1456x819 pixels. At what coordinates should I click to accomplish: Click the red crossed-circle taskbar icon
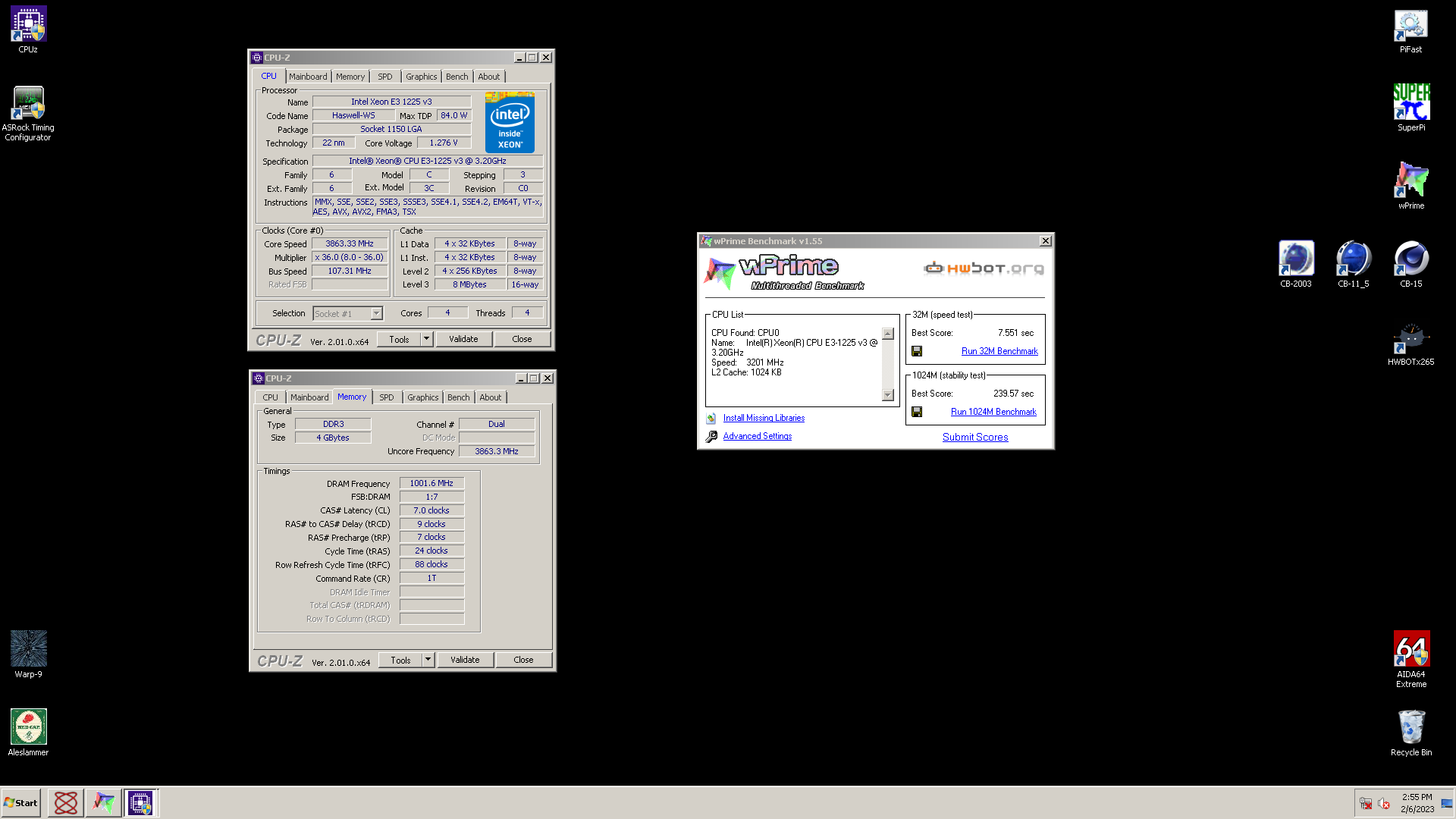66,802
